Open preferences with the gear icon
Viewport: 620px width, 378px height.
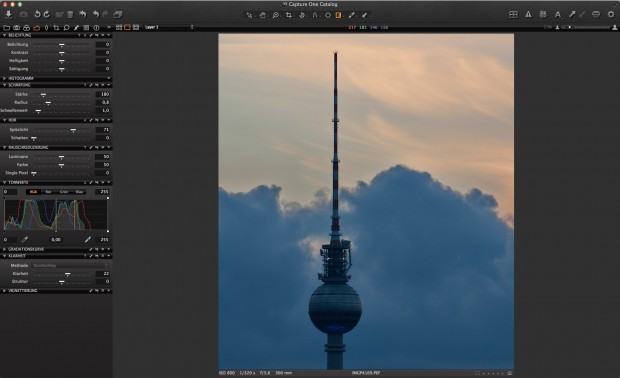pos(611,15)
